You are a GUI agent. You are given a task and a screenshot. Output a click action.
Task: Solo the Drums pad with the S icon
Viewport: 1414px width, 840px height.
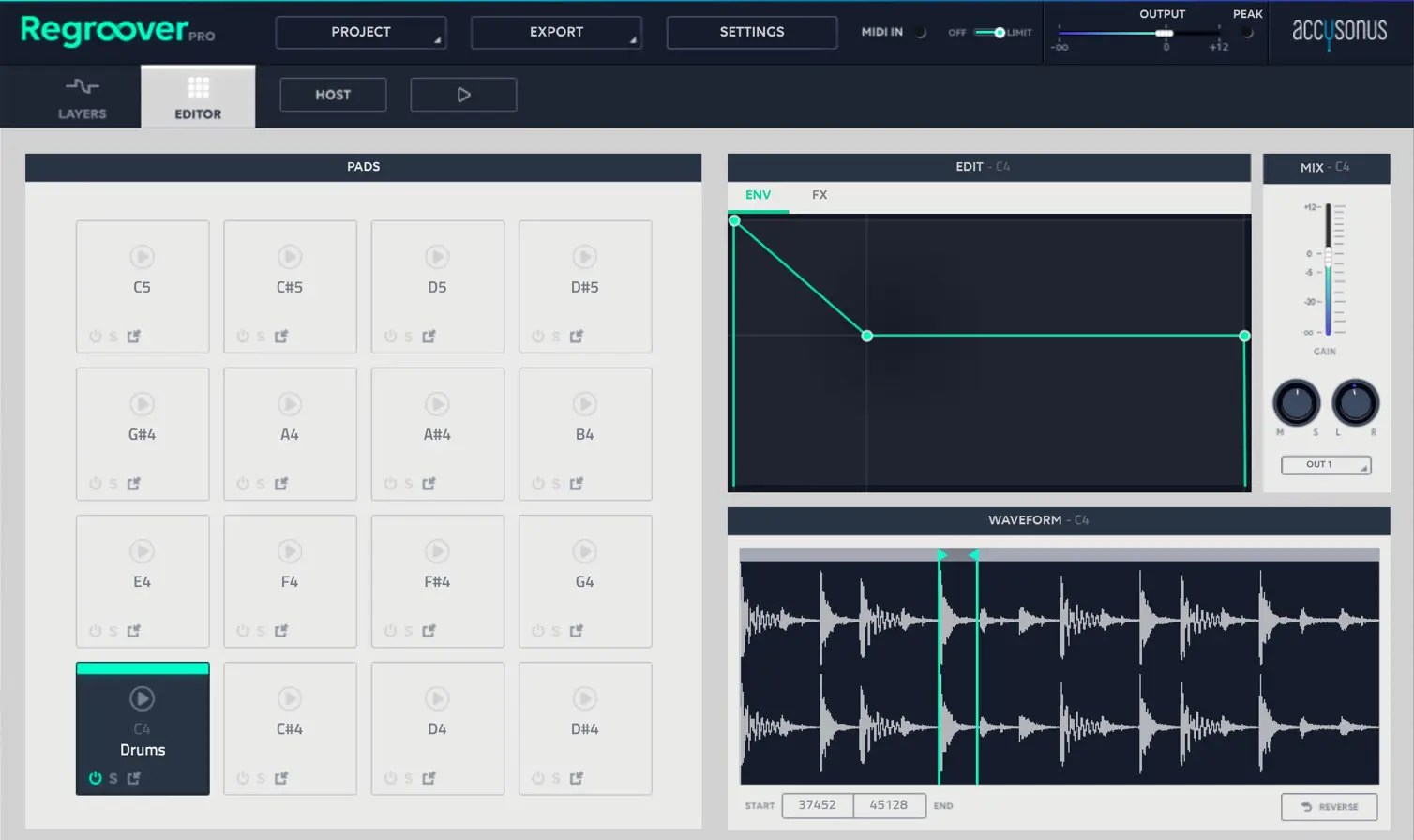point(113,777)
